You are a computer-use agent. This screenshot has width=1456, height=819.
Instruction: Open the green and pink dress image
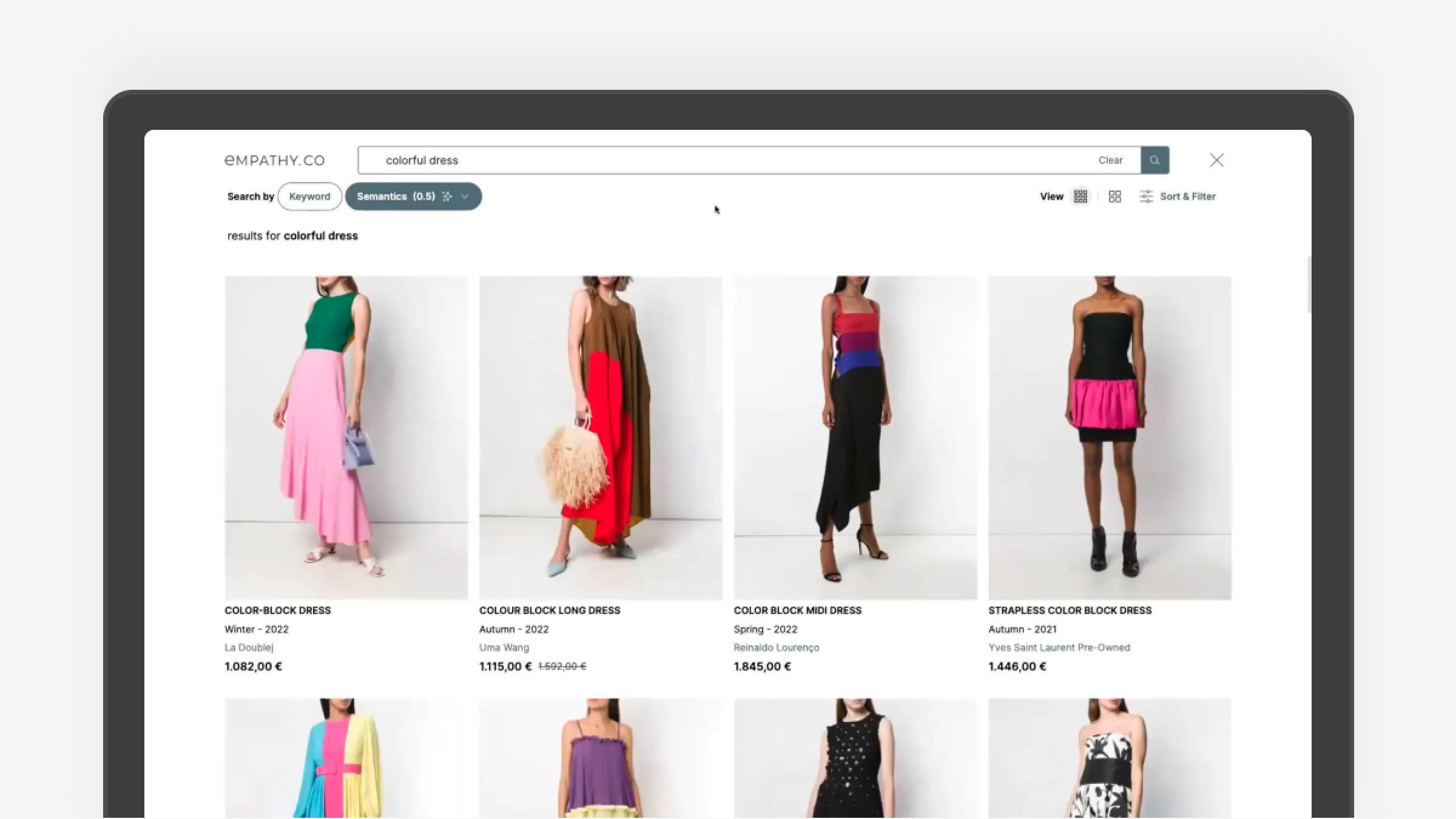click(x=346, y=437)
